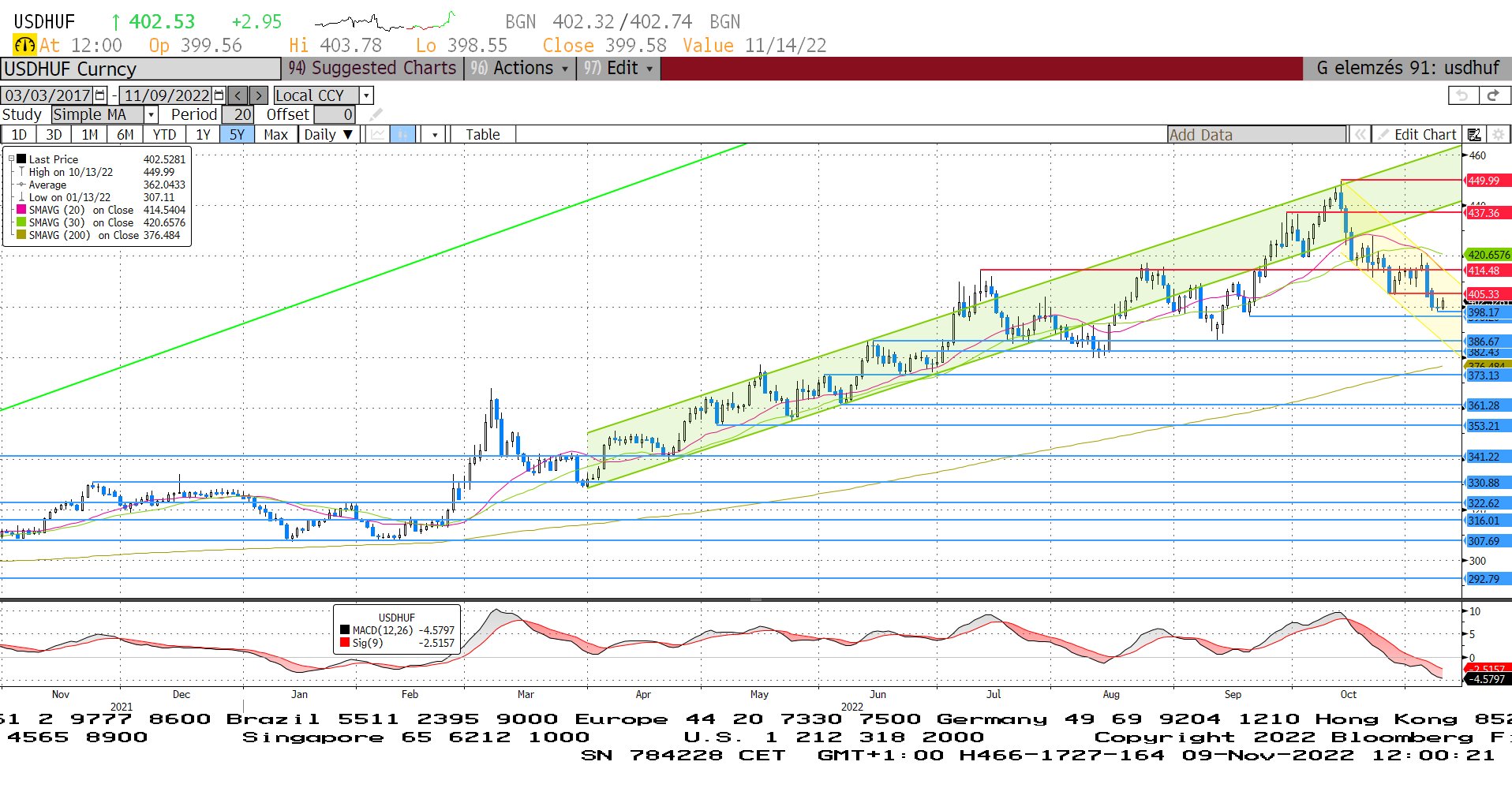Viewport: 1512px width, 799px height.
Task: Click the -4.5797 MACD axis label
Action: click(1488, 679)
